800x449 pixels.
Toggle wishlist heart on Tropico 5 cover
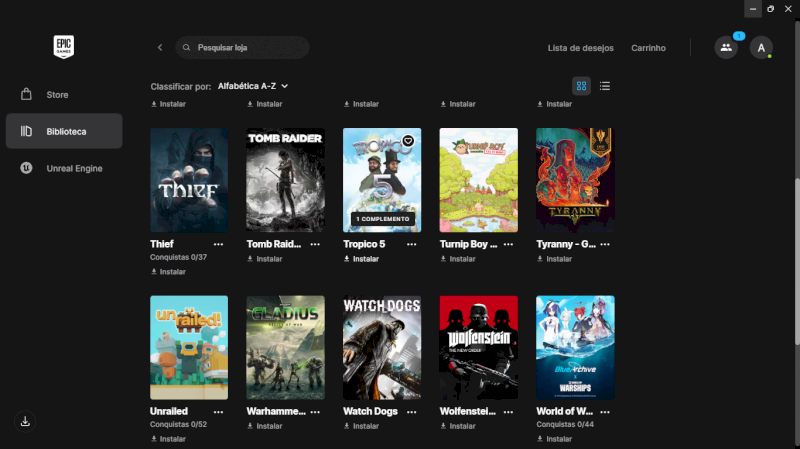point(408,141)
